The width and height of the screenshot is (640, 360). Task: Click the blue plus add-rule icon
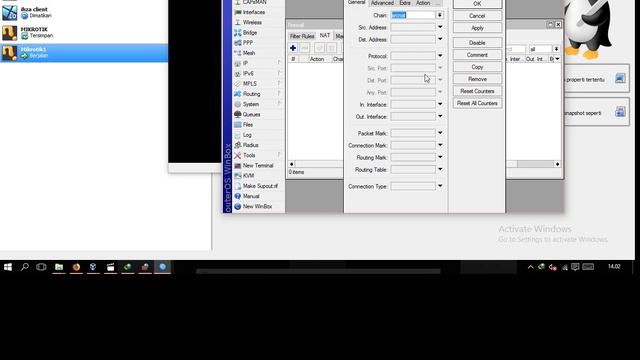[x=293, y=48]
